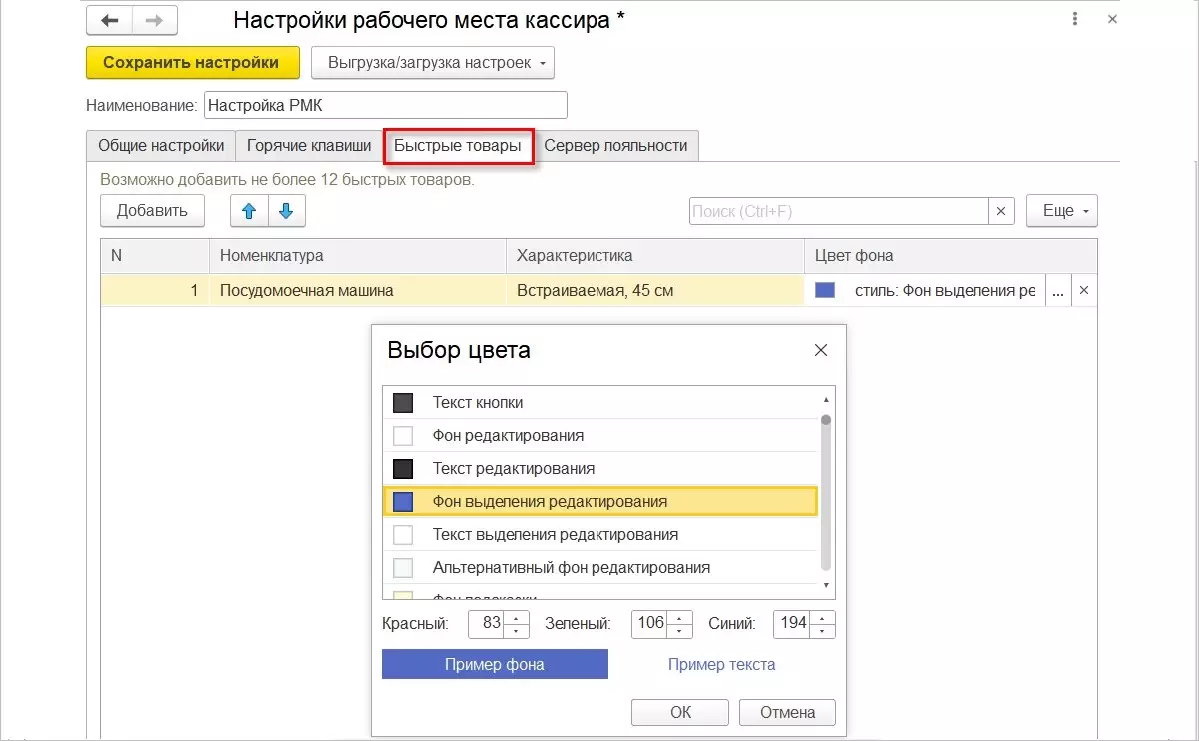Click the blue swatch in Цвет фона cell
Viewport: 1199px width, 741px height.
[x=825, y=291]
